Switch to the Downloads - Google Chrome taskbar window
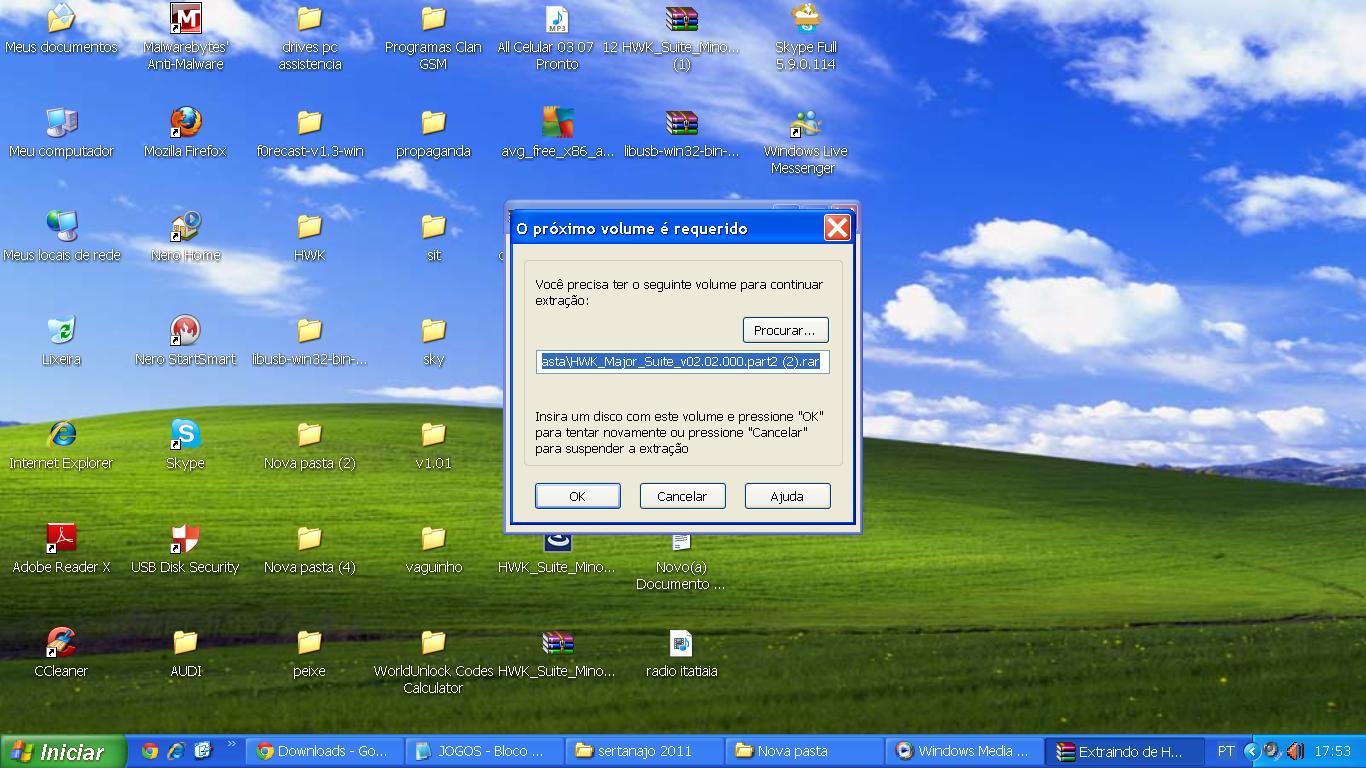Image resolution: width=1366 pixels, height=768 pixels. click(x=324, y=751)
